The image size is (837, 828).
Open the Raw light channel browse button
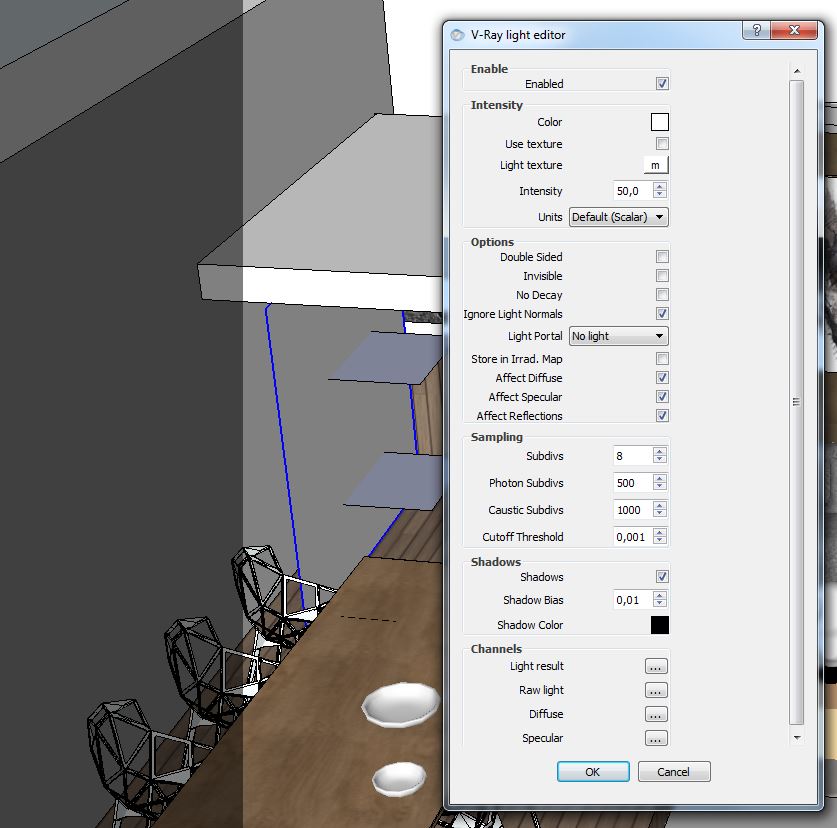pyautogui.click(x=656, y=690)
